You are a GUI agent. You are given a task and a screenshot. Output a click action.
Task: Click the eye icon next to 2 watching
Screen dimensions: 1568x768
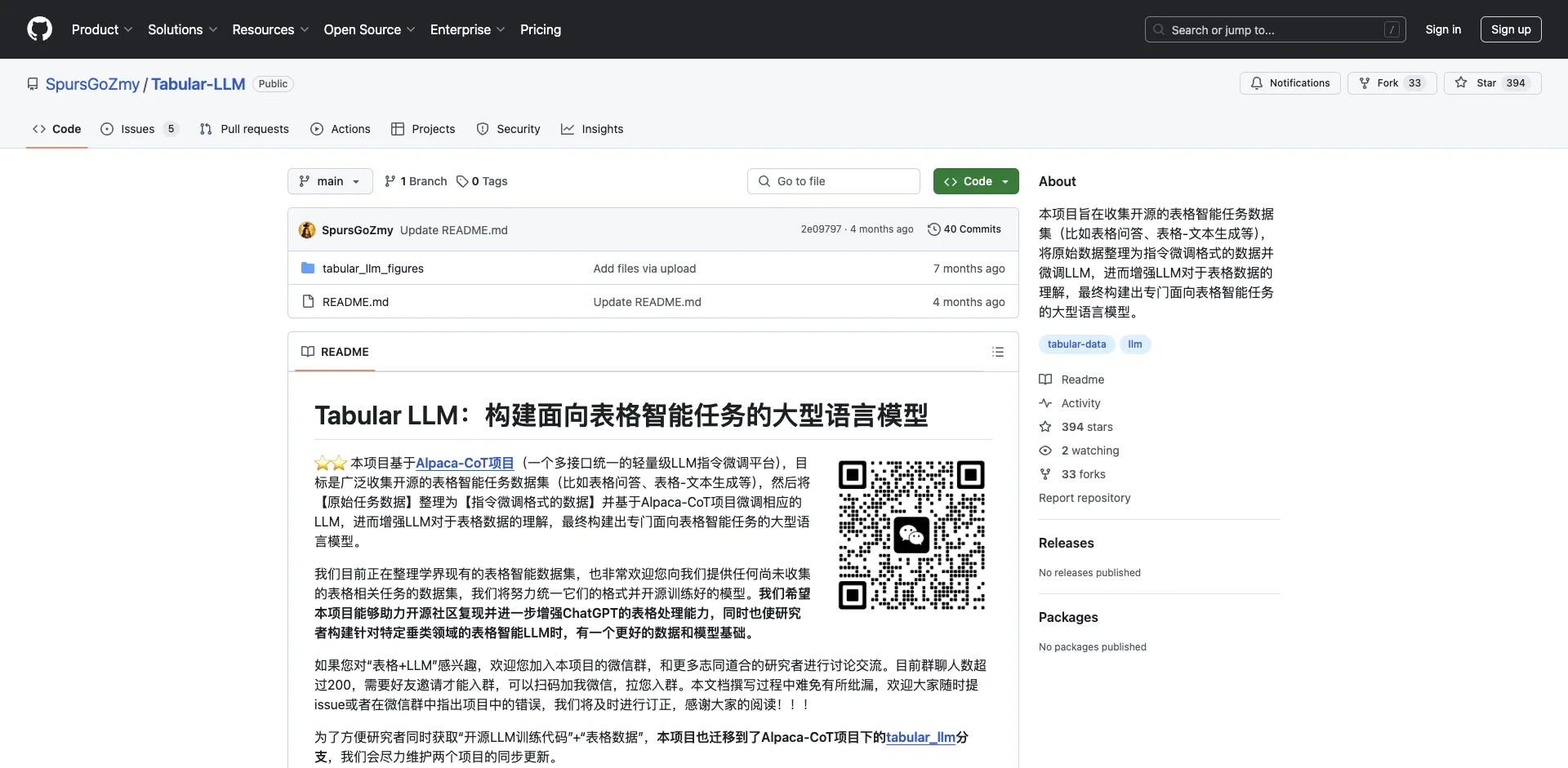[x=1045, y=451]
